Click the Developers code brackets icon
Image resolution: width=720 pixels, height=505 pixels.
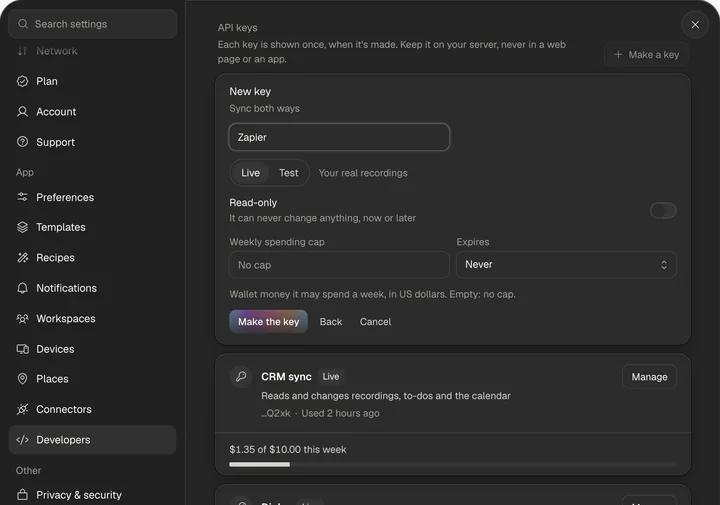22,440
